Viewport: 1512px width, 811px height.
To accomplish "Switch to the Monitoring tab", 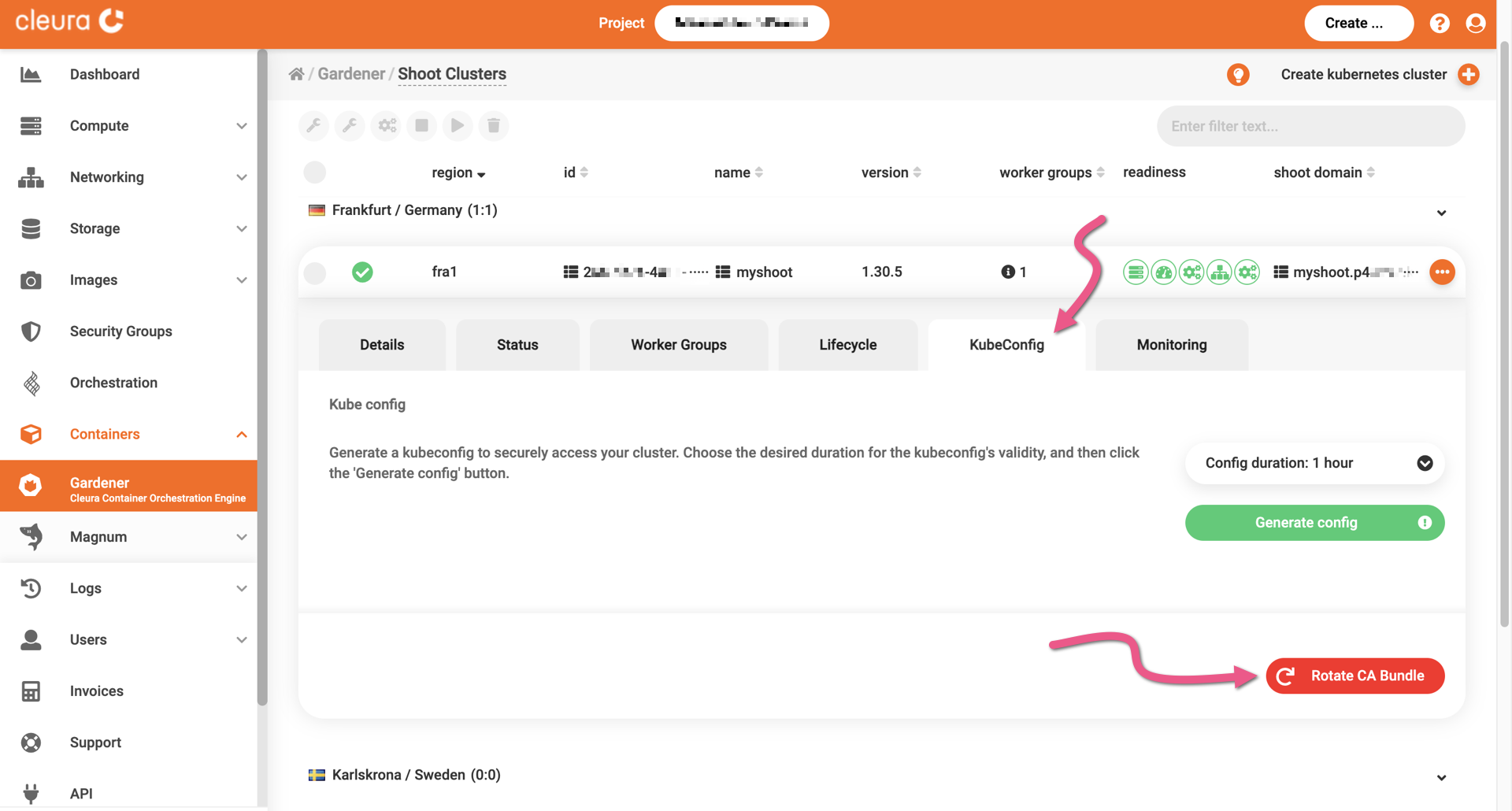I will [x=1171, y=345].
